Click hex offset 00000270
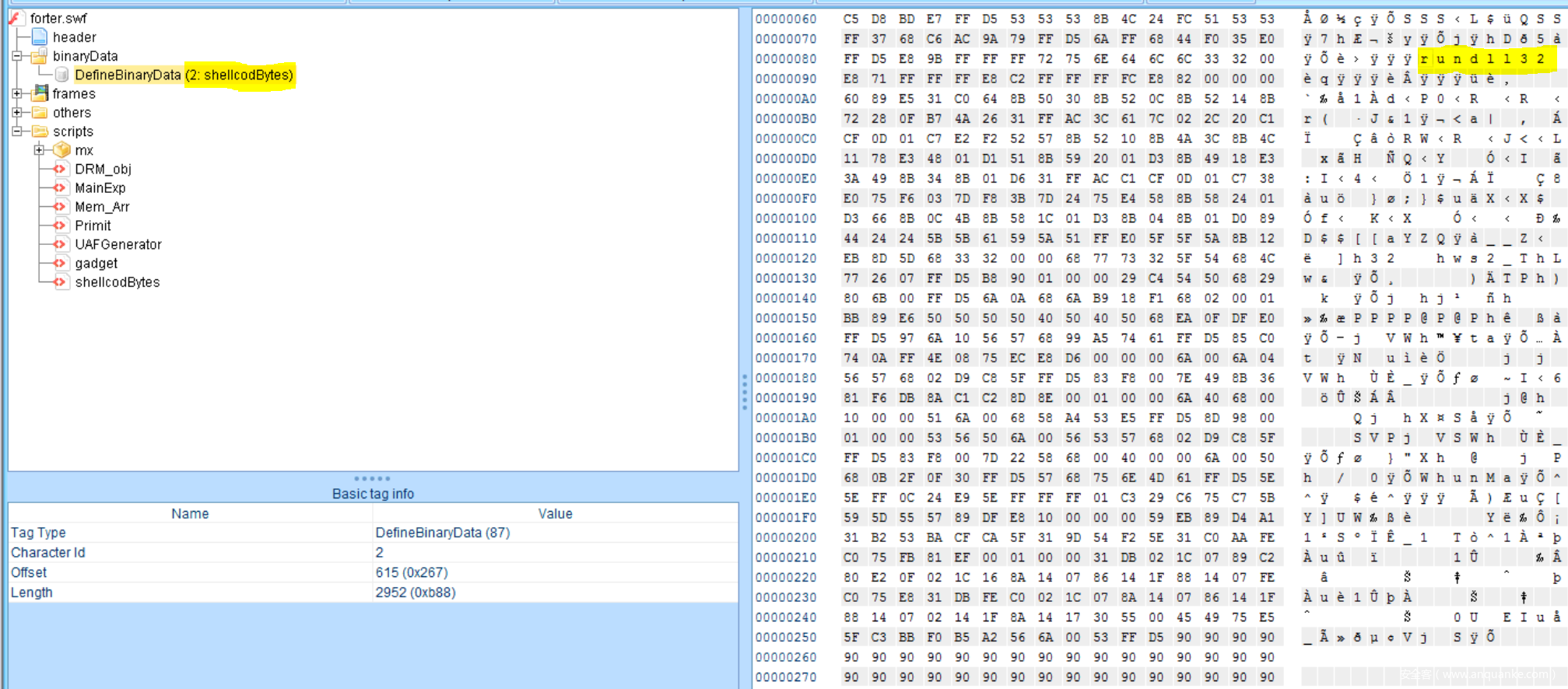The width and height of the screenshot is (1568, 689). point(786,677)
